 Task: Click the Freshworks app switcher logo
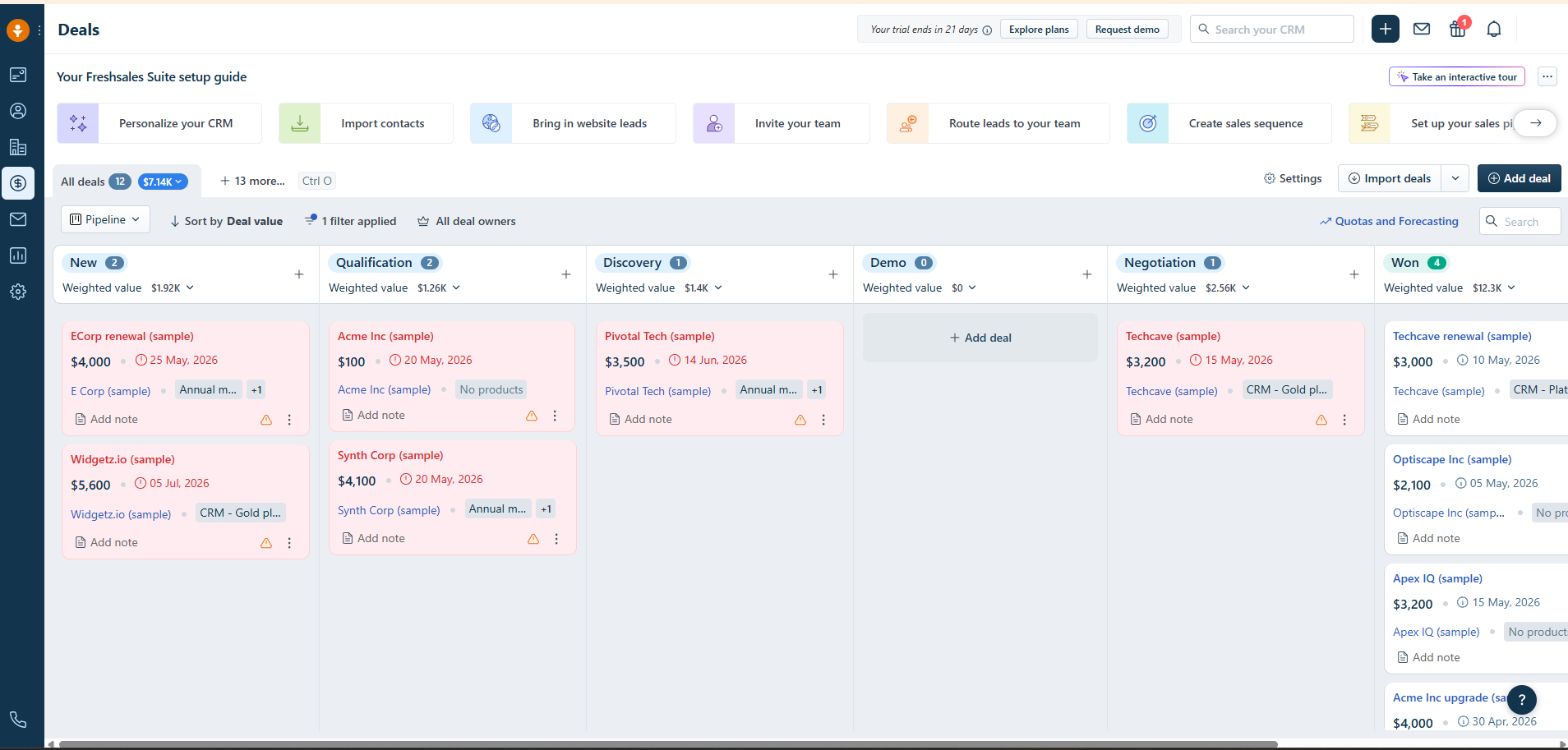click(x=18, y=30)
